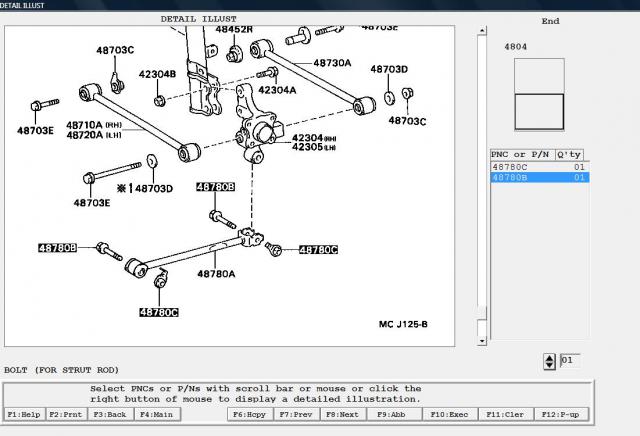Click the F1:Help button

pyautogui.click(x=25, y=413)
